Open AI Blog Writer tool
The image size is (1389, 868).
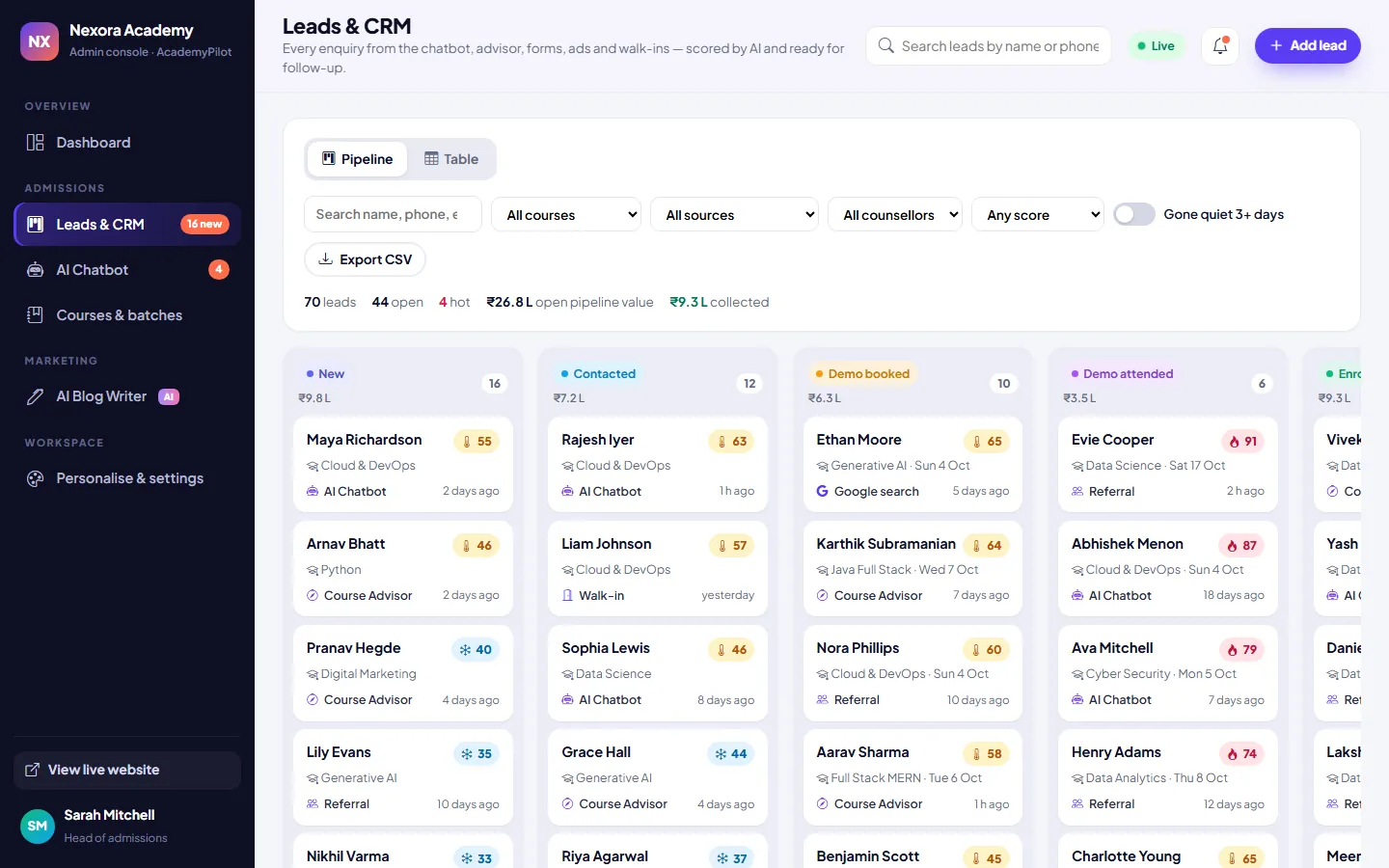[127, 396]
